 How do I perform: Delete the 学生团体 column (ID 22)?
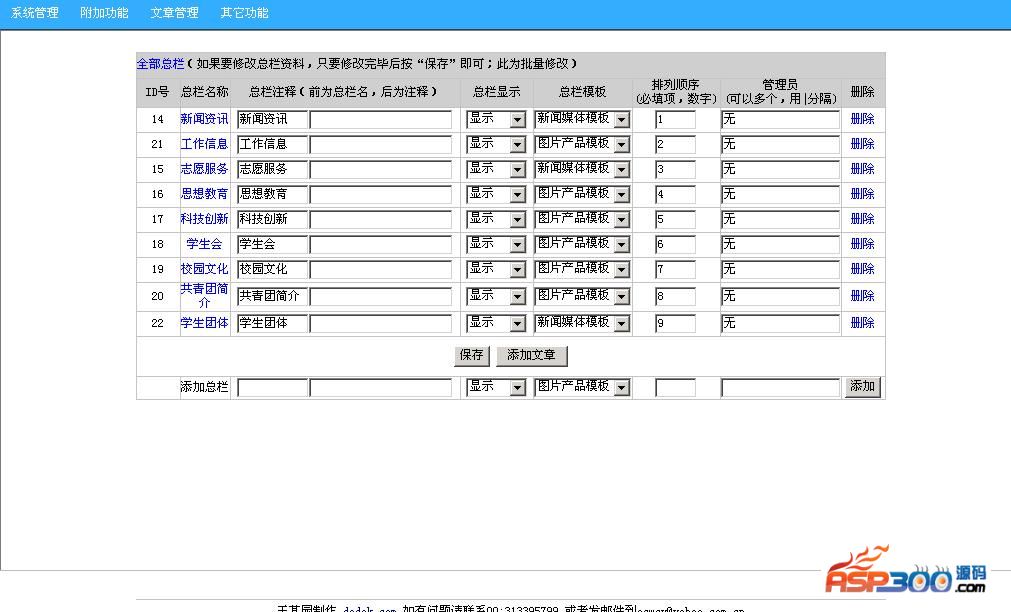863,323
